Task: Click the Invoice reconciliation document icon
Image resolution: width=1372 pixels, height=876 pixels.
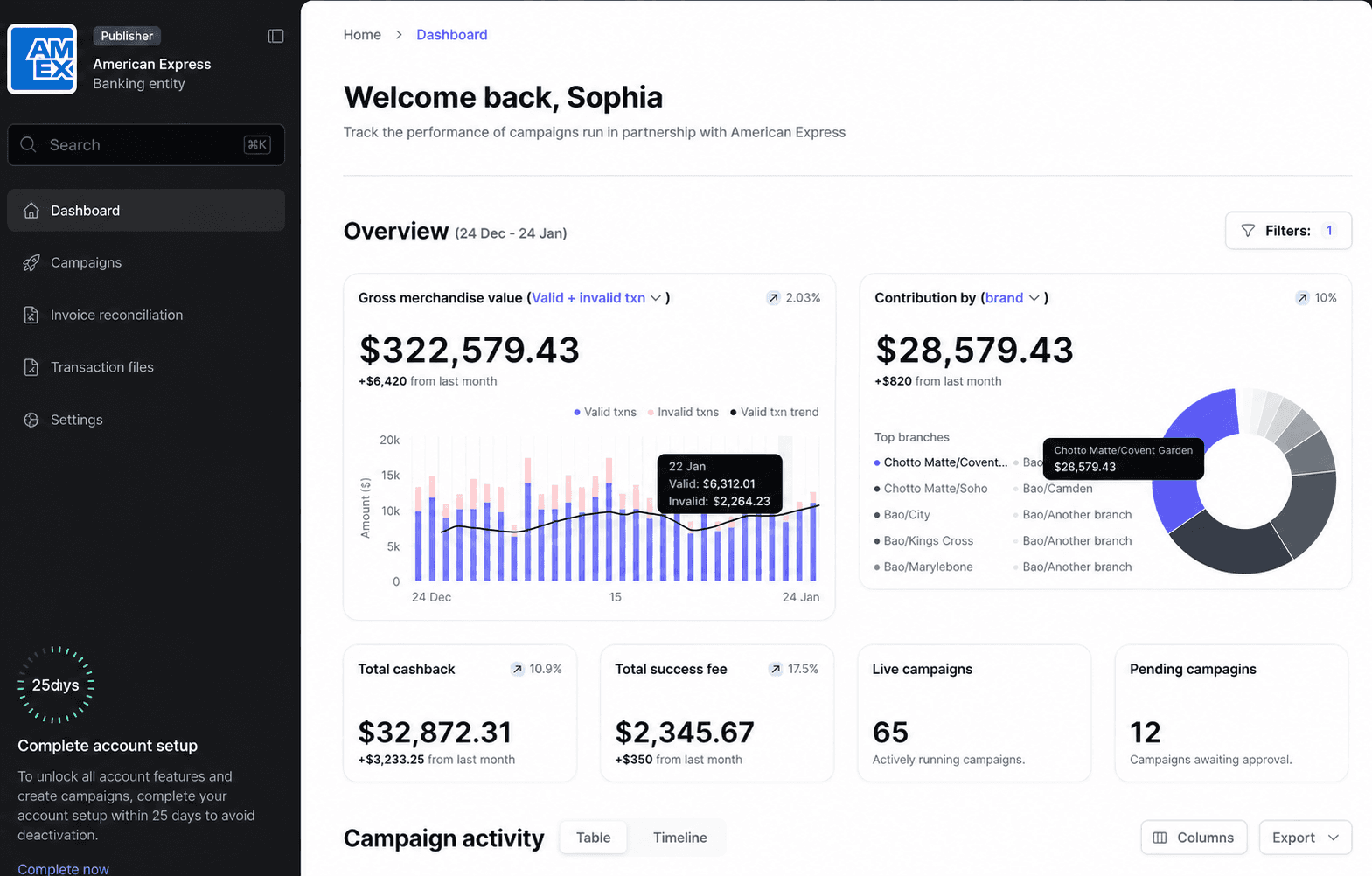Action: (x=31, y=316)
